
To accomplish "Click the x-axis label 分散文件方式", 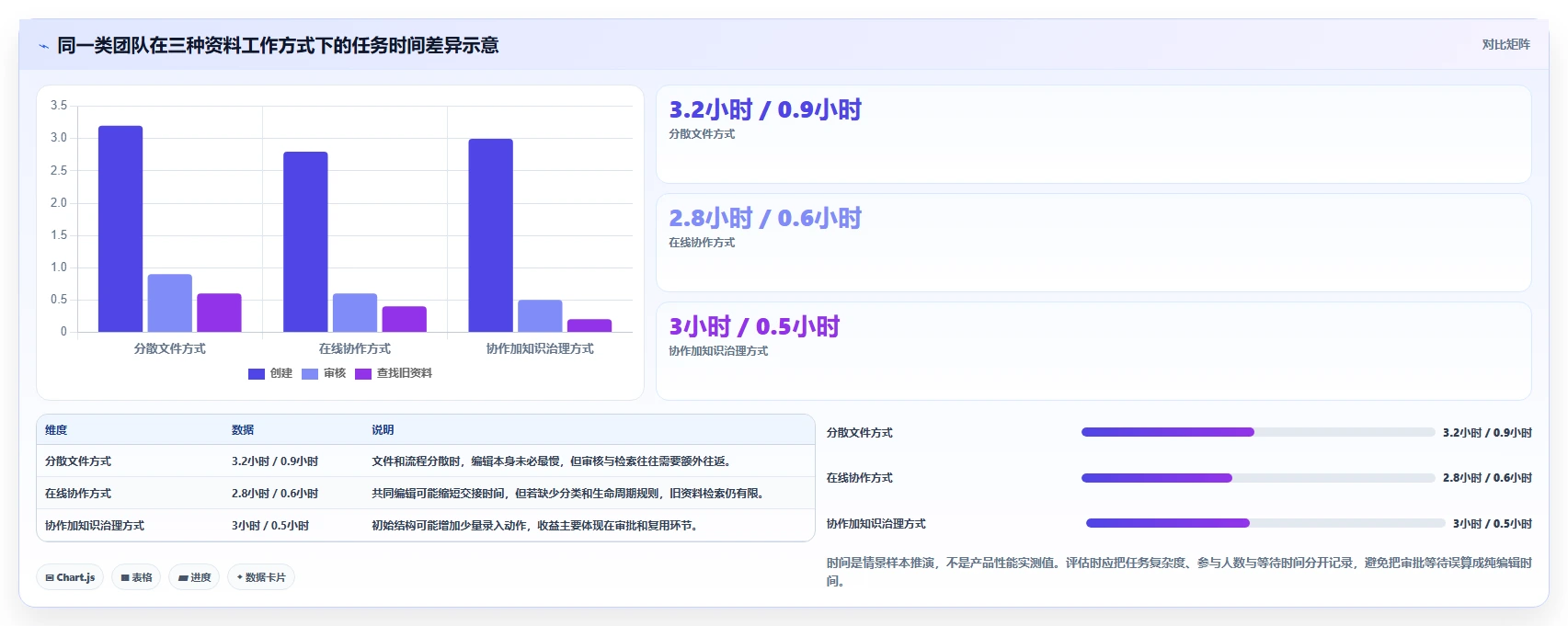I will point(170,348).
